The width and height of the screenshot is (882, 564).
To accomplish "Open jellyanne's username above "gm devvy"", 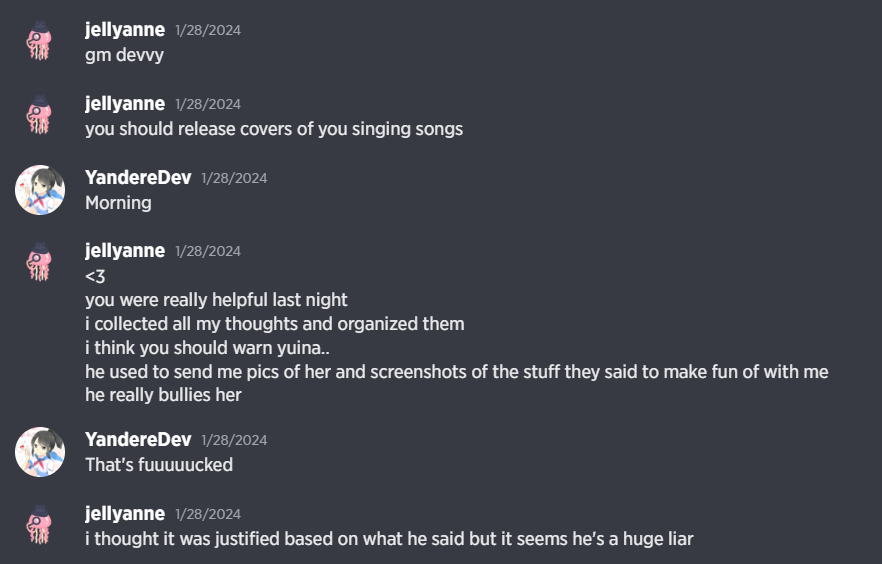I will coord(125,30).
